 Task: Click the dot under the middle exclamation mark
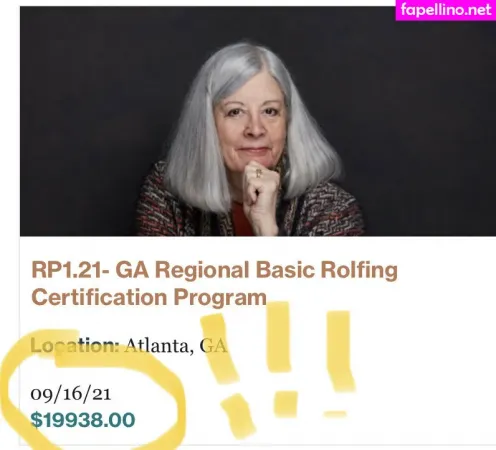286,404
